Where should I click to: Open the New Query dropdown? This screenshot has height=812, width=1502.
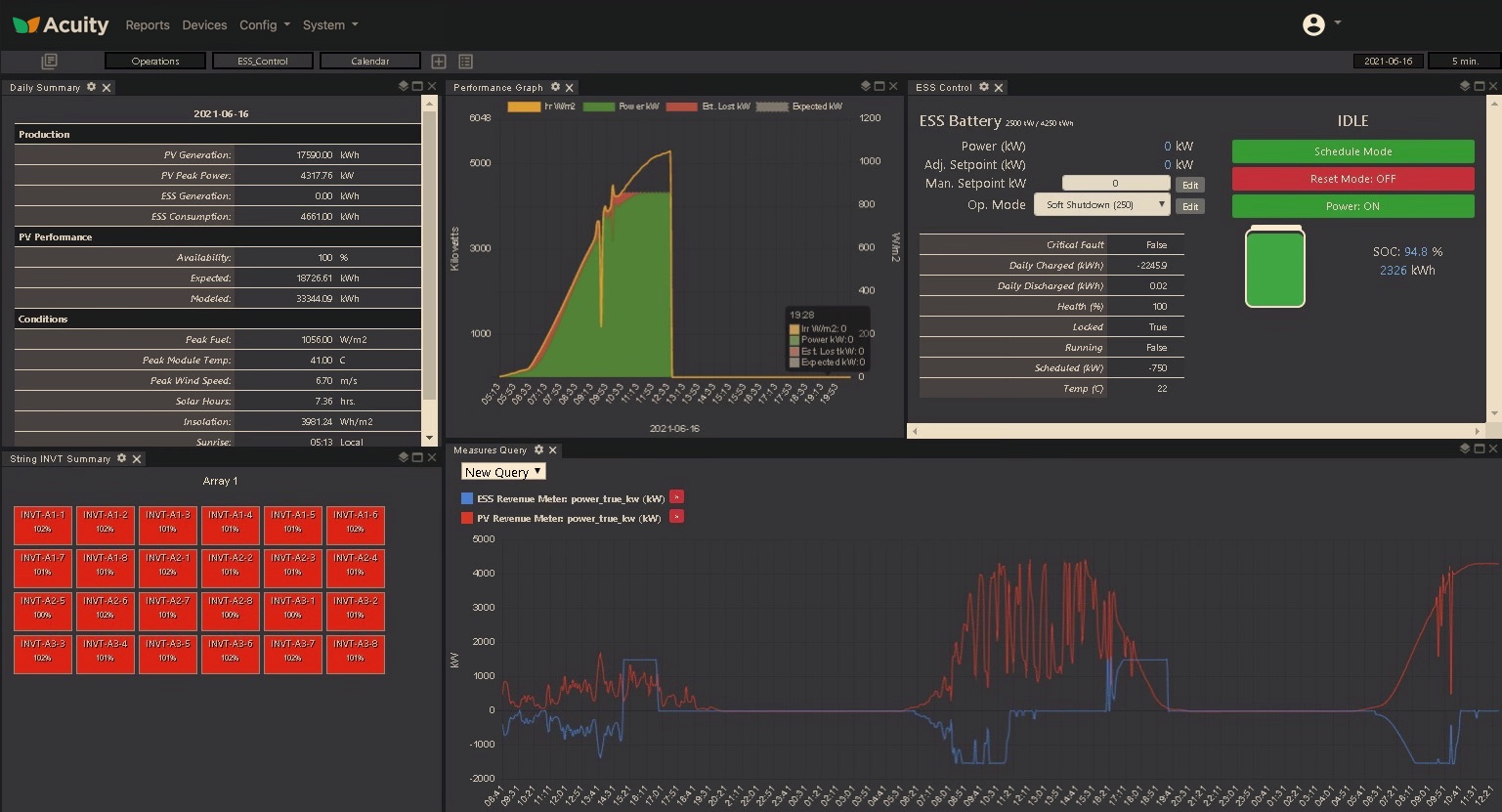pyautogui.click(x=503, y=472)
